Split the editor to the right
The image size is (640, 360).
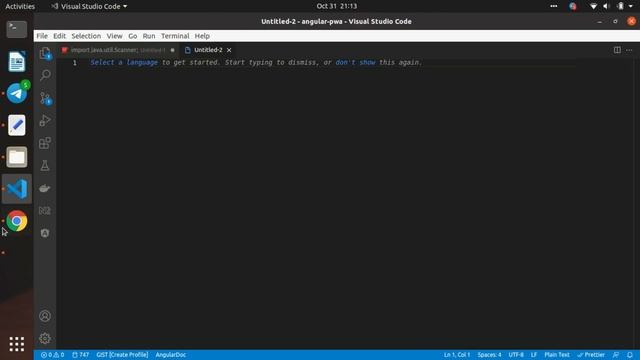pyautogui.click(x=617, y=50)
